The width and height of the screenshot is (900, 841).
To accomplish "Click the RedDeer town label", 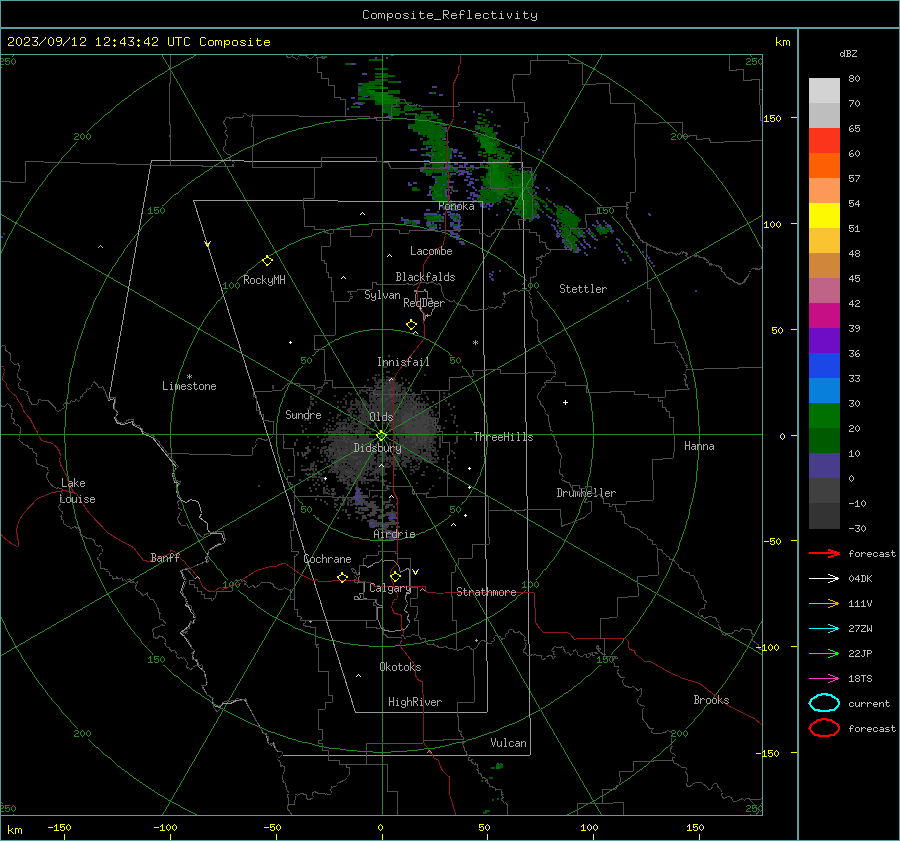I will coord(424,303).
